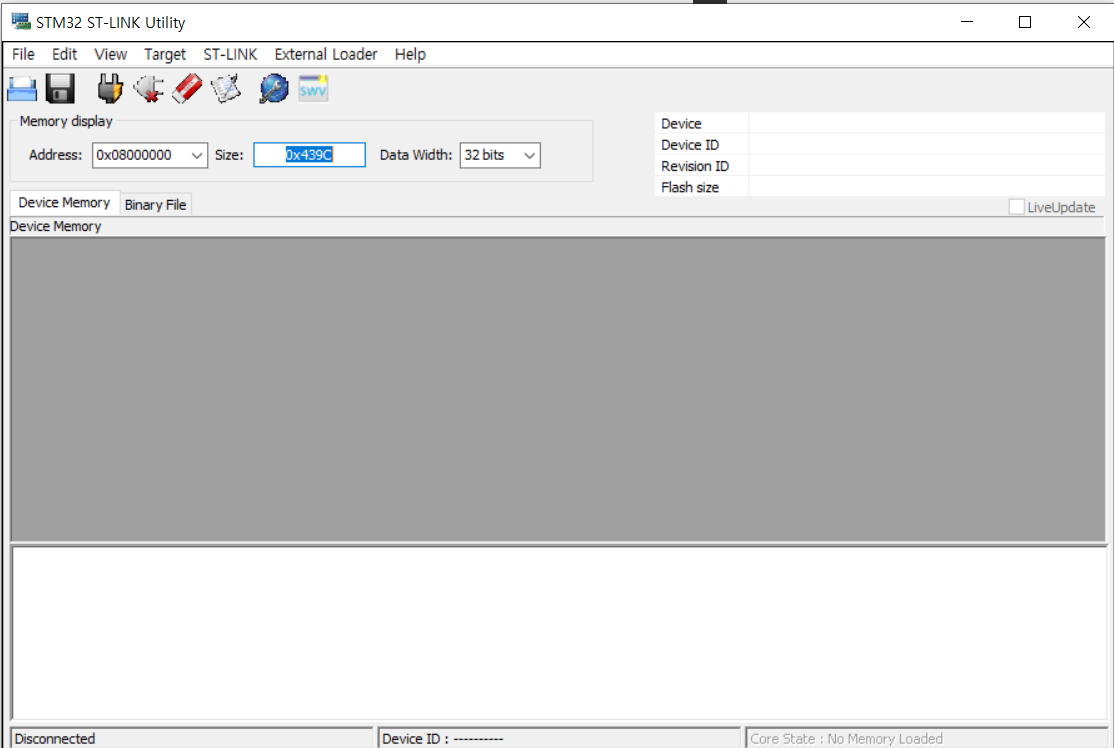
Task: Click the Device Memory grid area
Action: click(558, 389)
